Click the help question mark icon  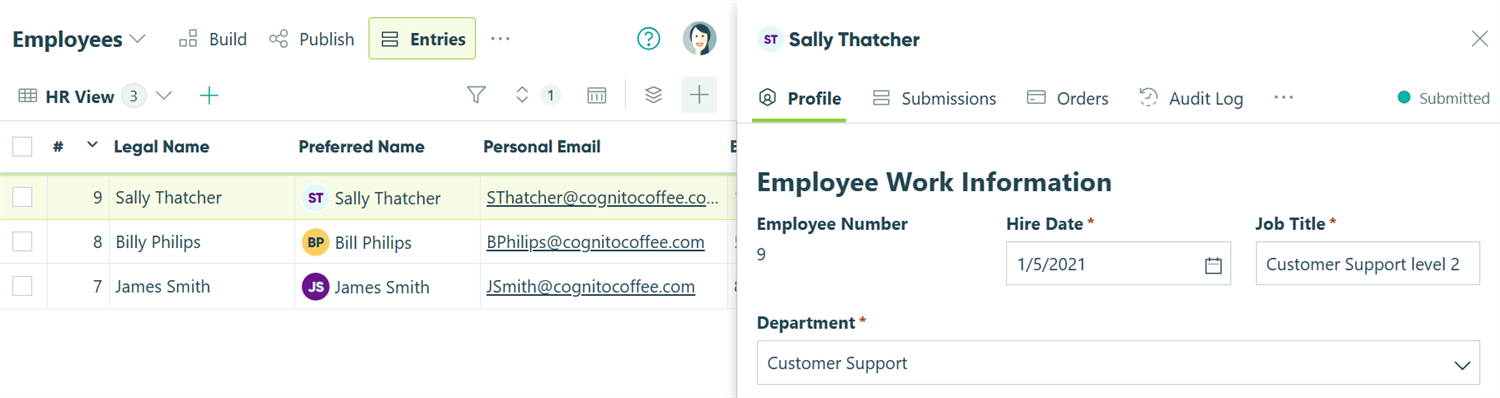coord(649,39)
